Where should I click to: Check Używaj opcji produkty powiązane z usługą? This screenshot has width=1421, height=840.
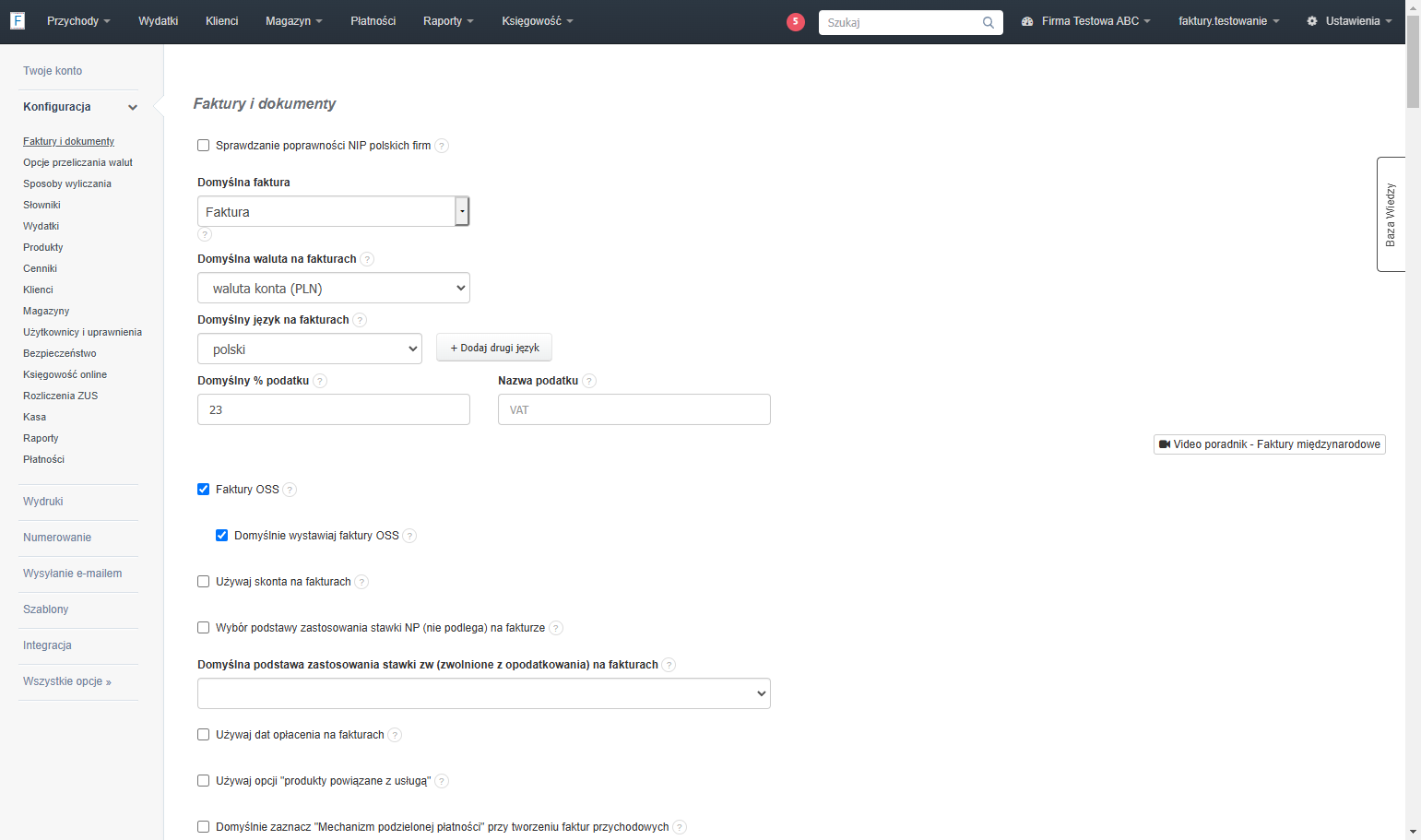(204, 781)
